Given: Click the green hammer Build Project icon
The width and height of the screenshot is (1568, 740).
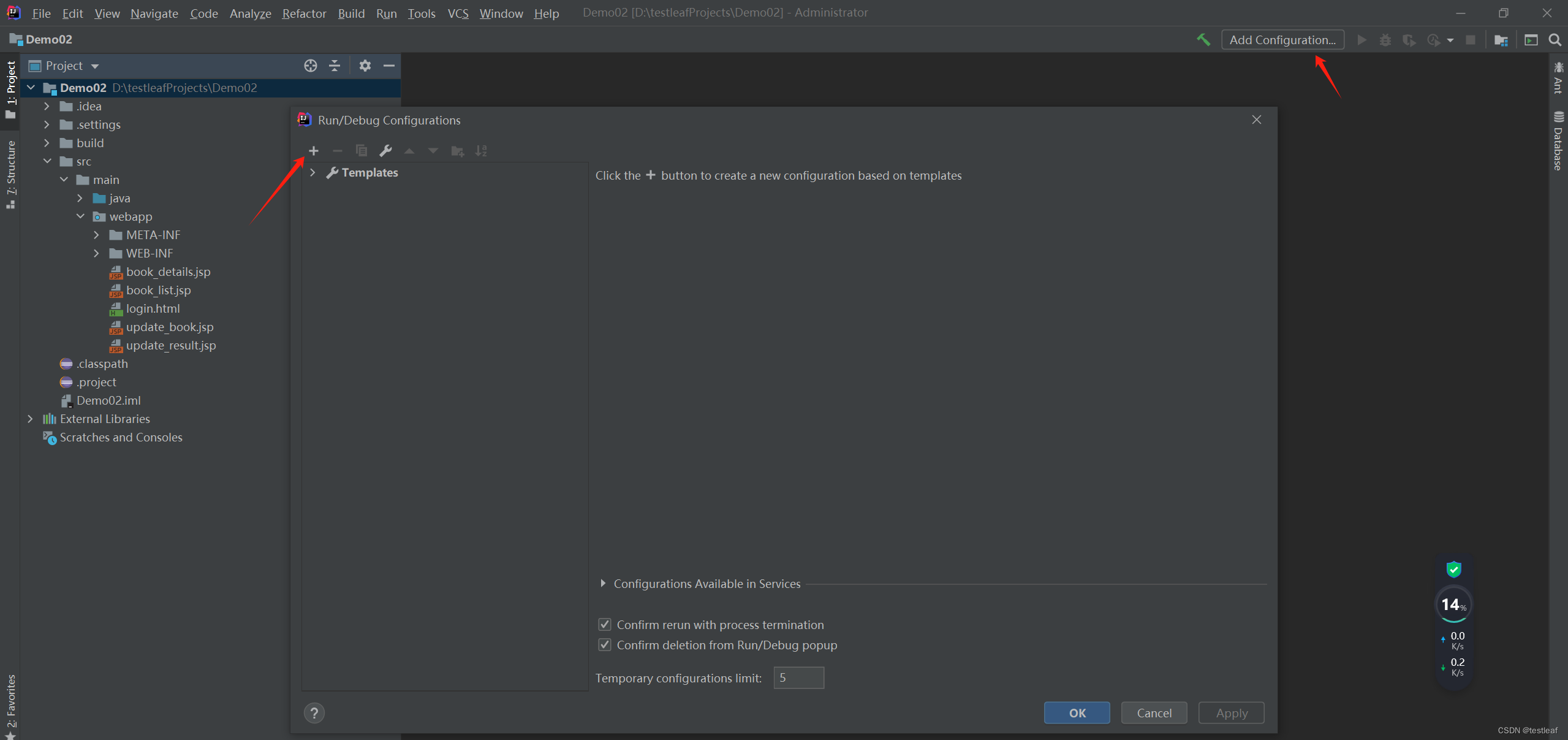Looking at the screenshot, I should click(x=1203, y=40).
